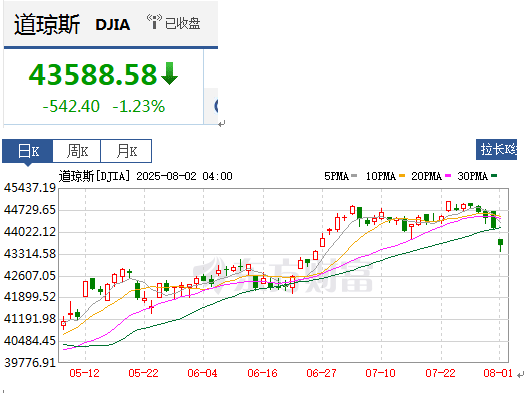This screenshot has height=393, width=532.
Task: Click the 10PMA orange legend swatch
Action: click(x=402, y=176)
